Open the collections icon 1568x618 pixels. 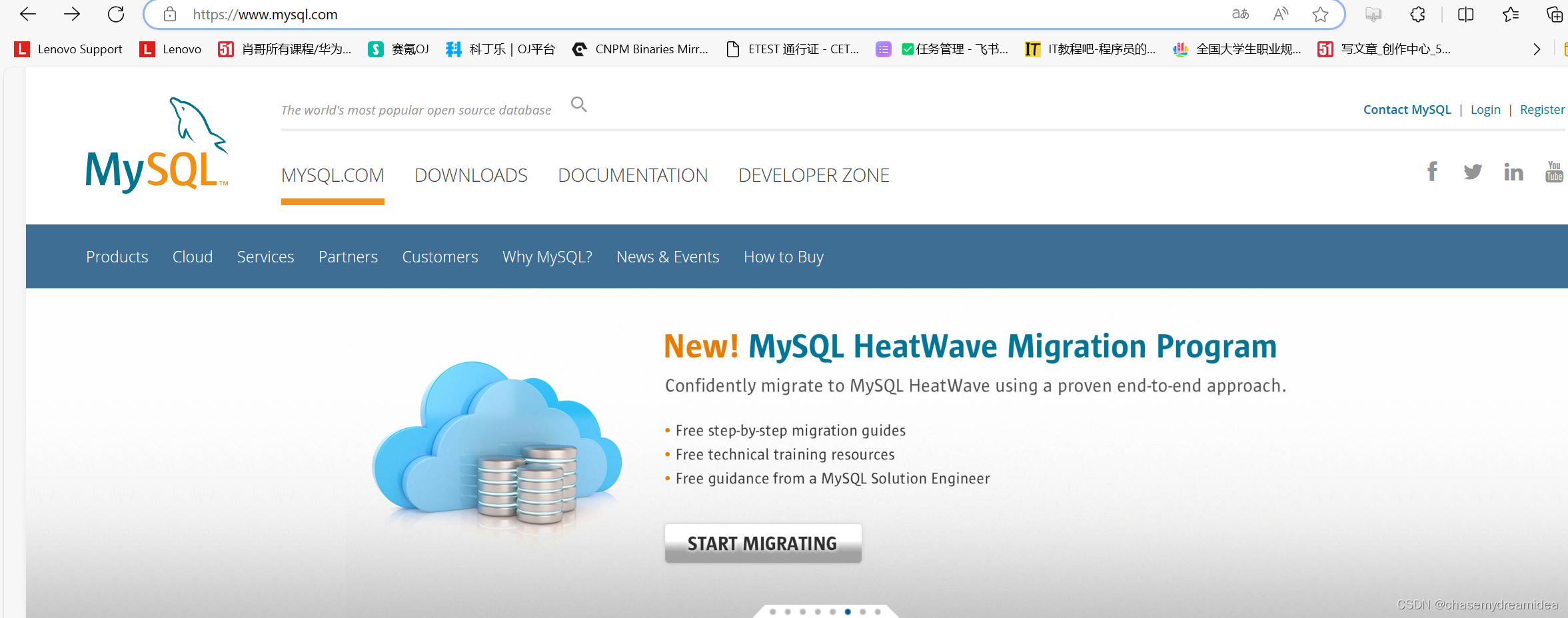coord(1554,14)
